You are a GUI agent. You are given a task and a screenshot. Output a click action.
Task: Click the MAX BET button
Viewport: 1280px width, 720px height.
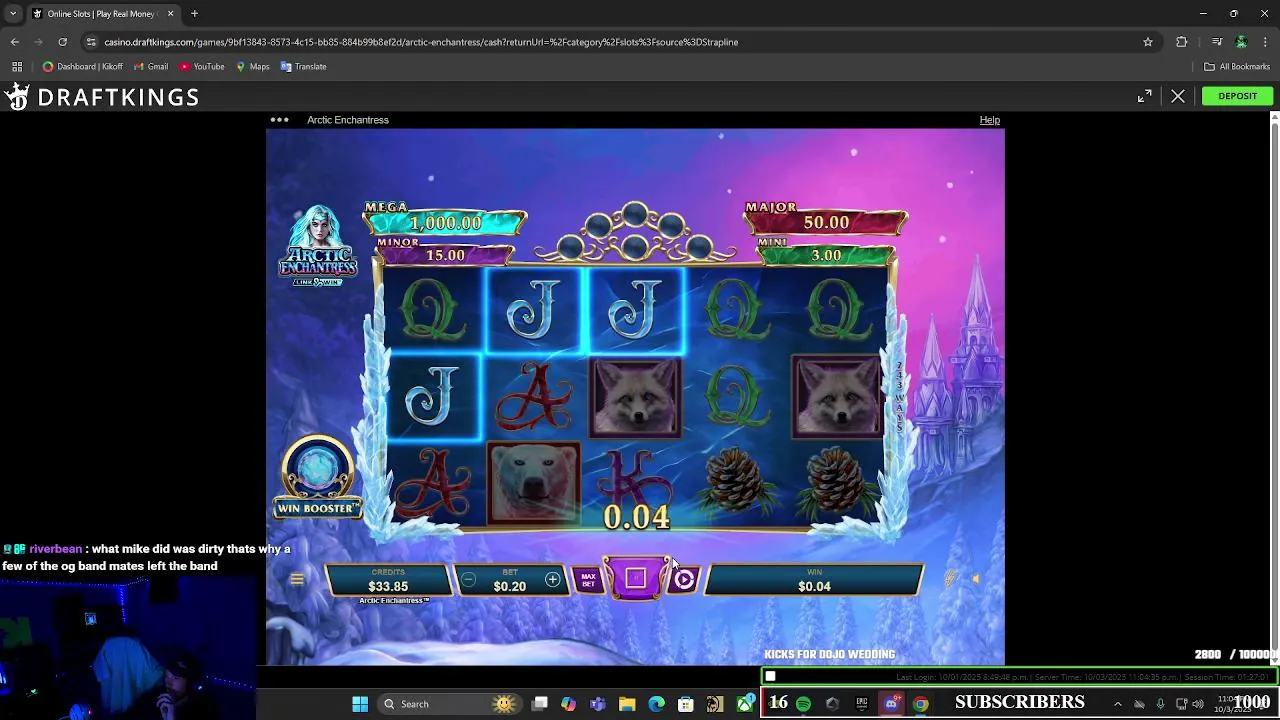(589, 580)
